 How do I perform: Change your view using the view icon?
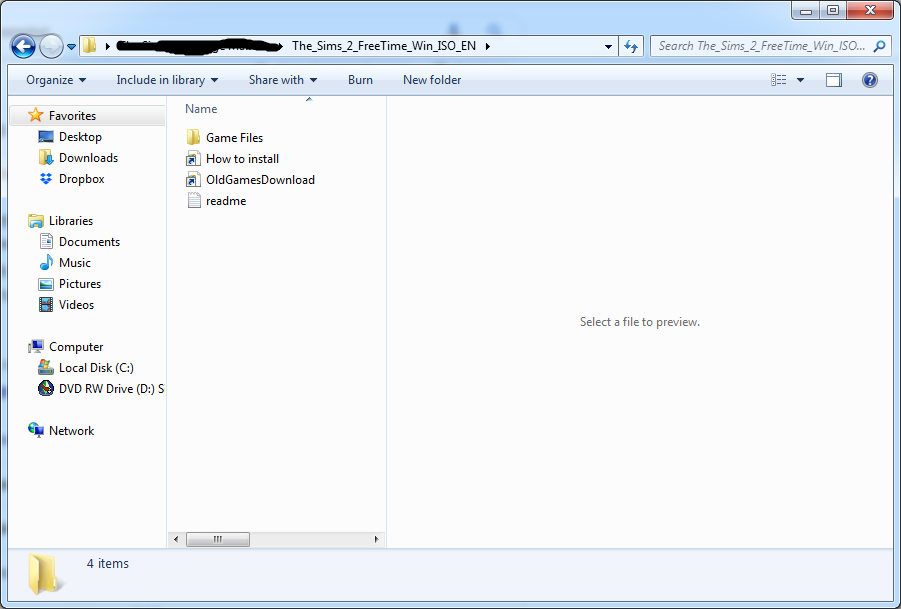coord(779,80)
